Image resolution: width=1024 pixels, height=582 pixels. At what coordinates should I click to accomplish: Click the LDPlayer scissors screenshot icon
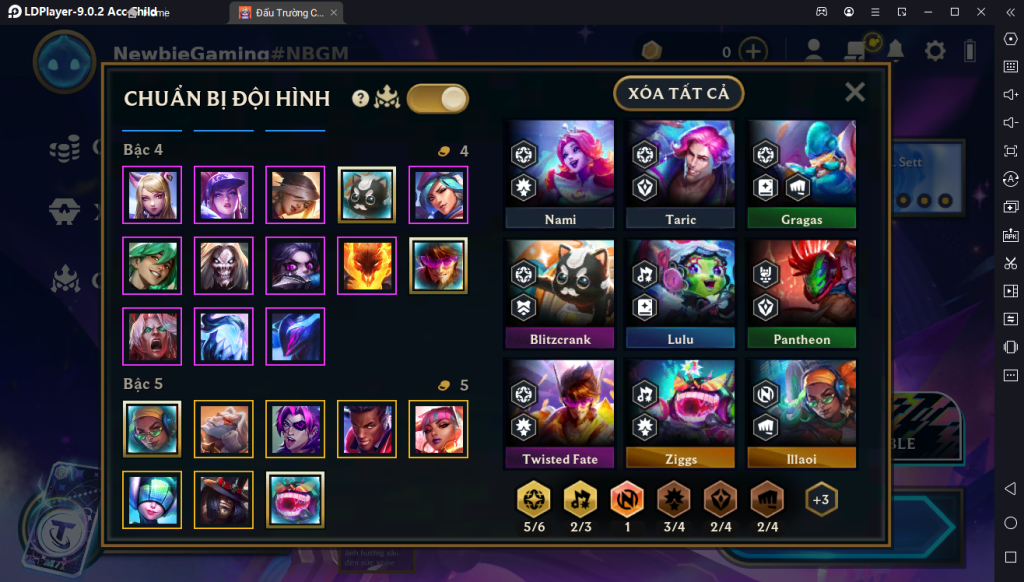pos(1010,263)
